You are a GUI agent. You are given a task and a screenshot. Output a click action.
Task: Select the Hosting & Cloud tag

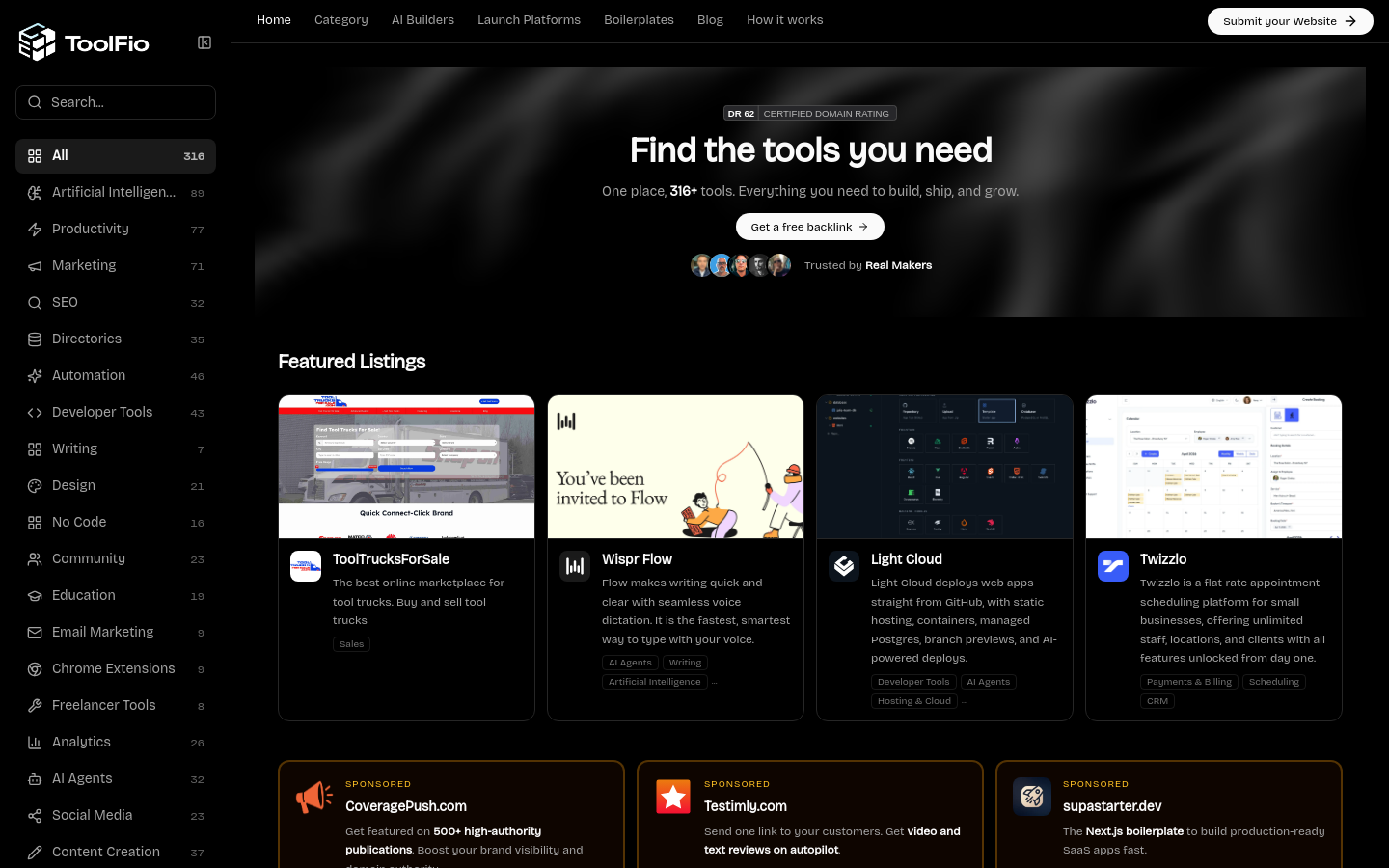tap(914, 701)
